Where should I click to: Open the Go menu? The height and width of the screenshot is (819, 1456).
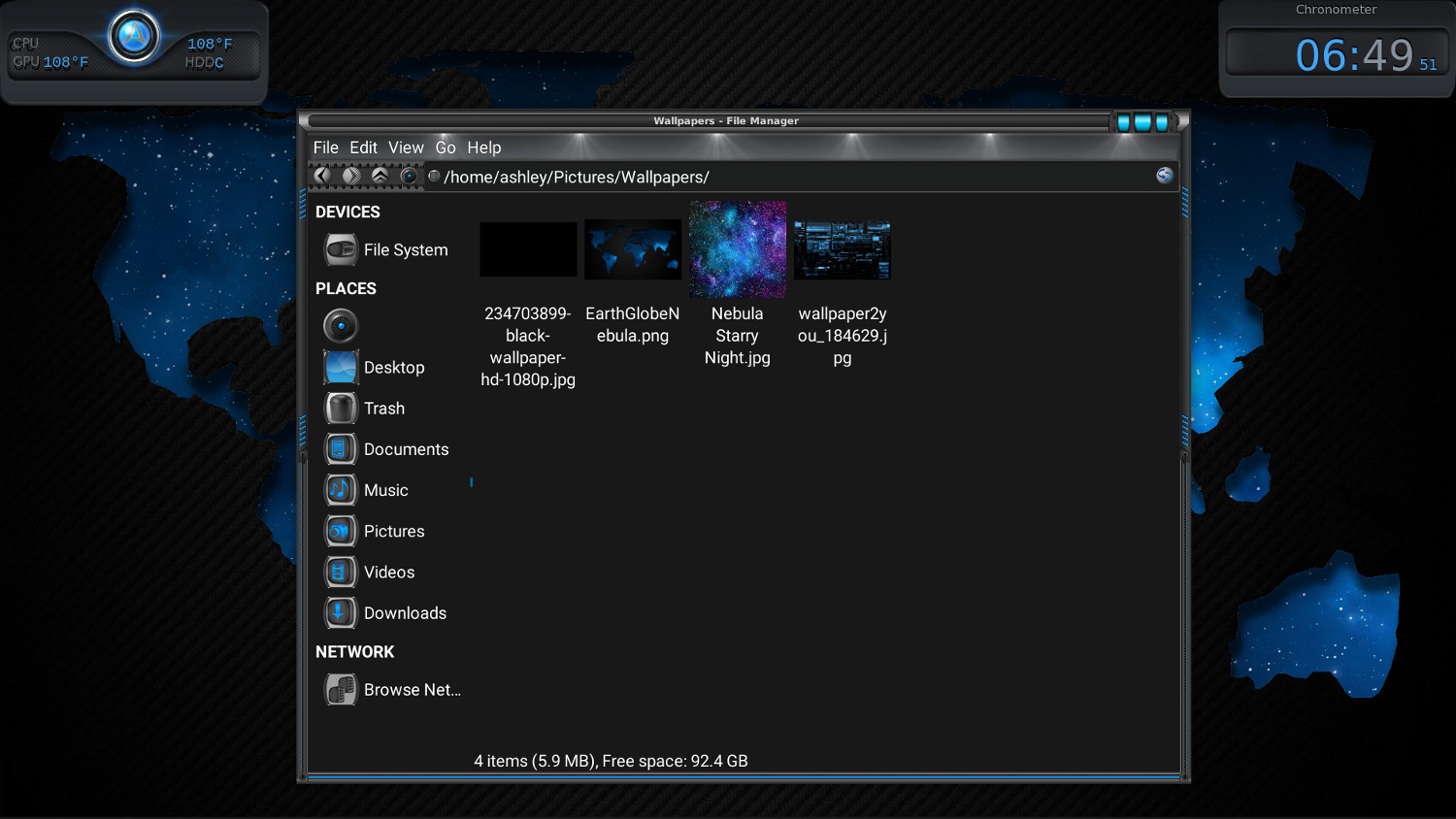click(x=446, y=147)
